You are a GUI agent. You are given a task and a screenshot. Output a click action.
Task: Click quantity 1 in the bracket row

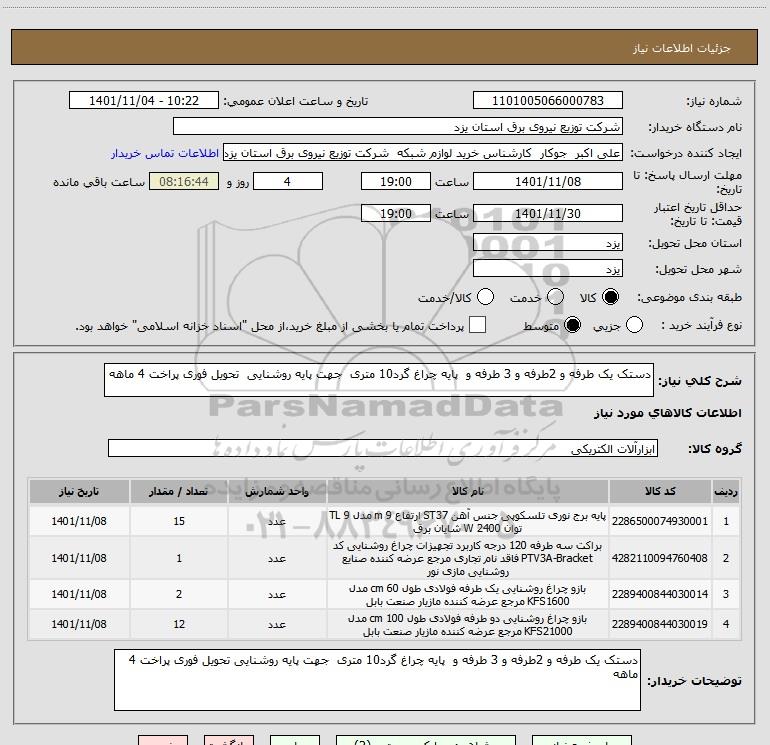179,558
